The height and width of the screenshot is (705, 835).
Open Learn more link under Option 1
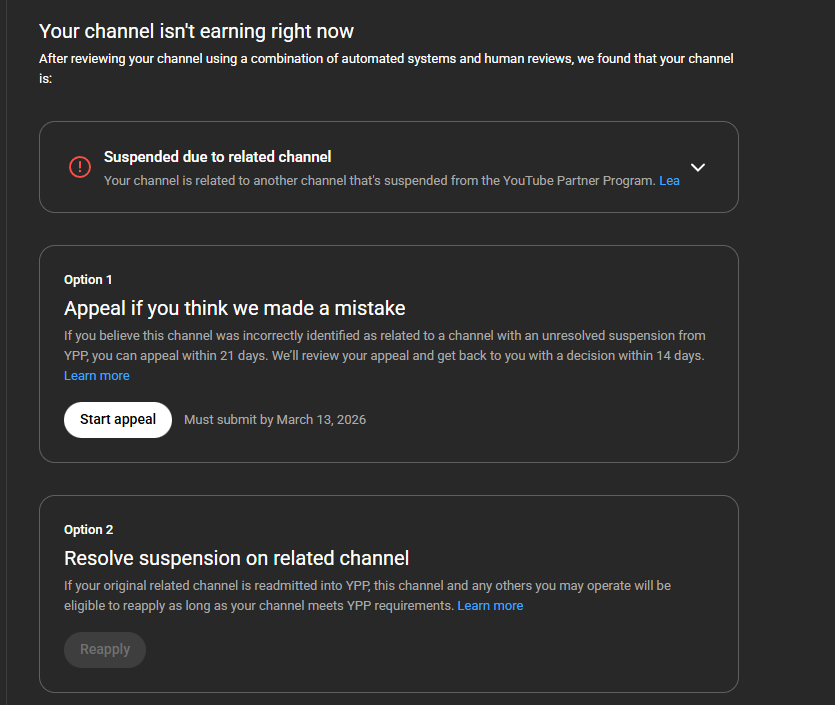tap(97, 376)
